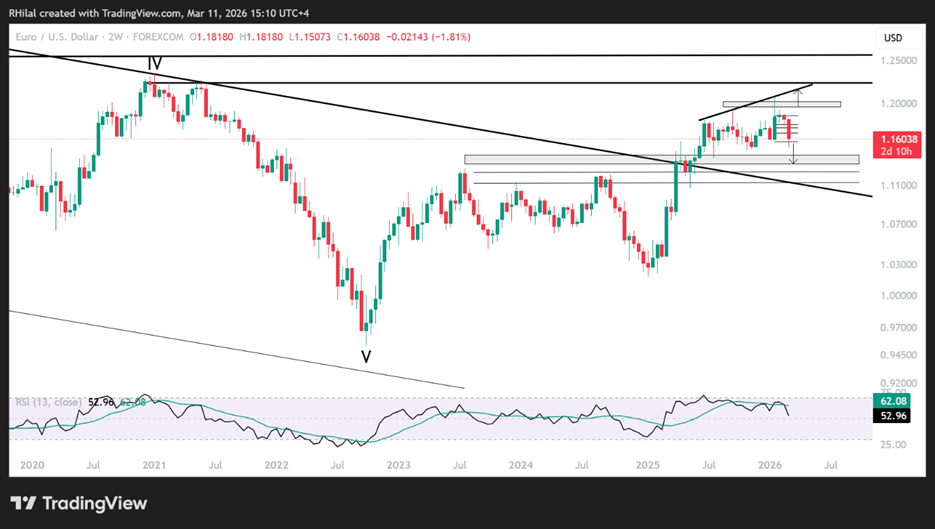
Task: Click the high value H1.18180
Action: (261, 37)
